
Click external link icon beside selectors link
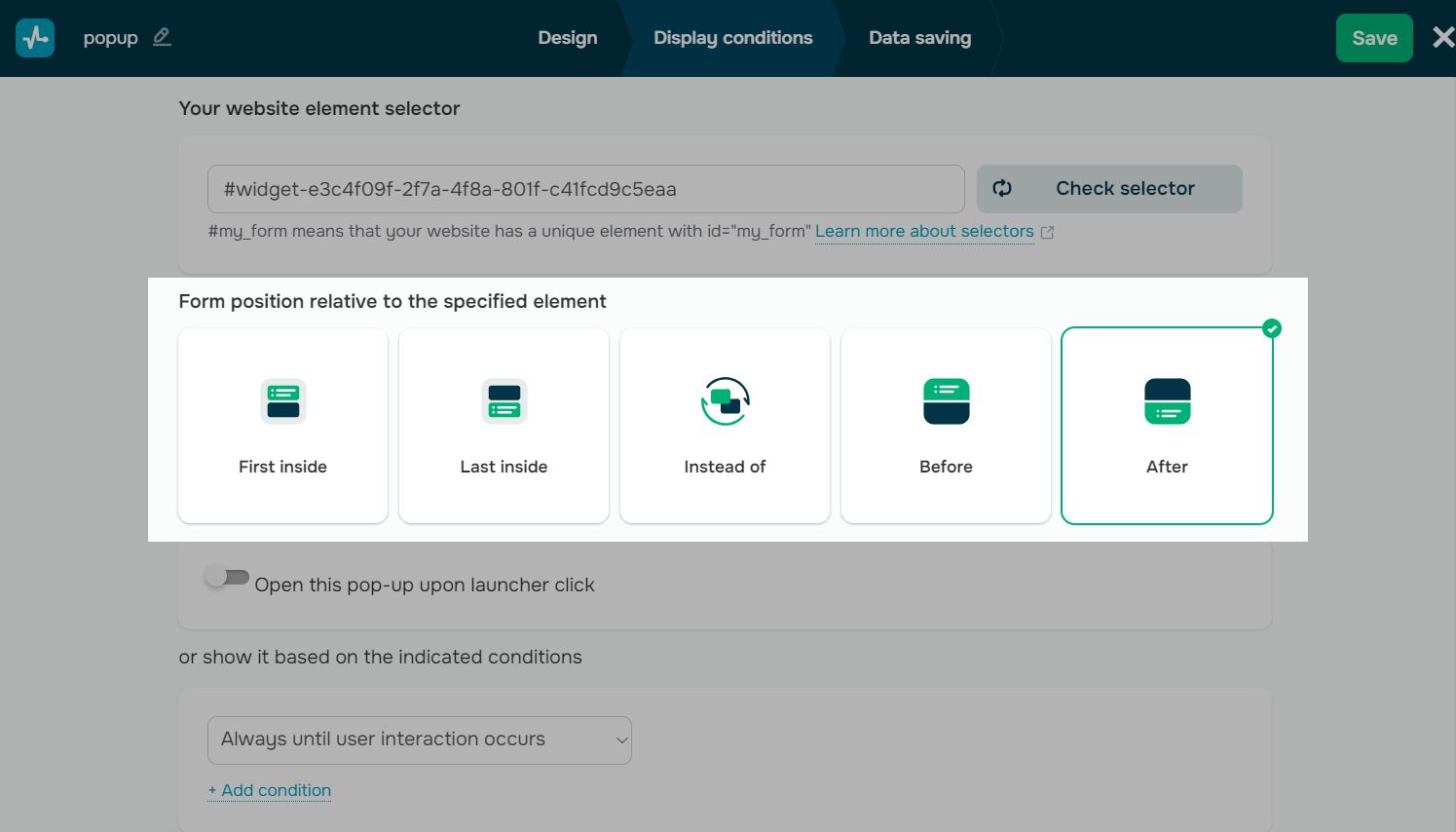tap(1047, 233)
